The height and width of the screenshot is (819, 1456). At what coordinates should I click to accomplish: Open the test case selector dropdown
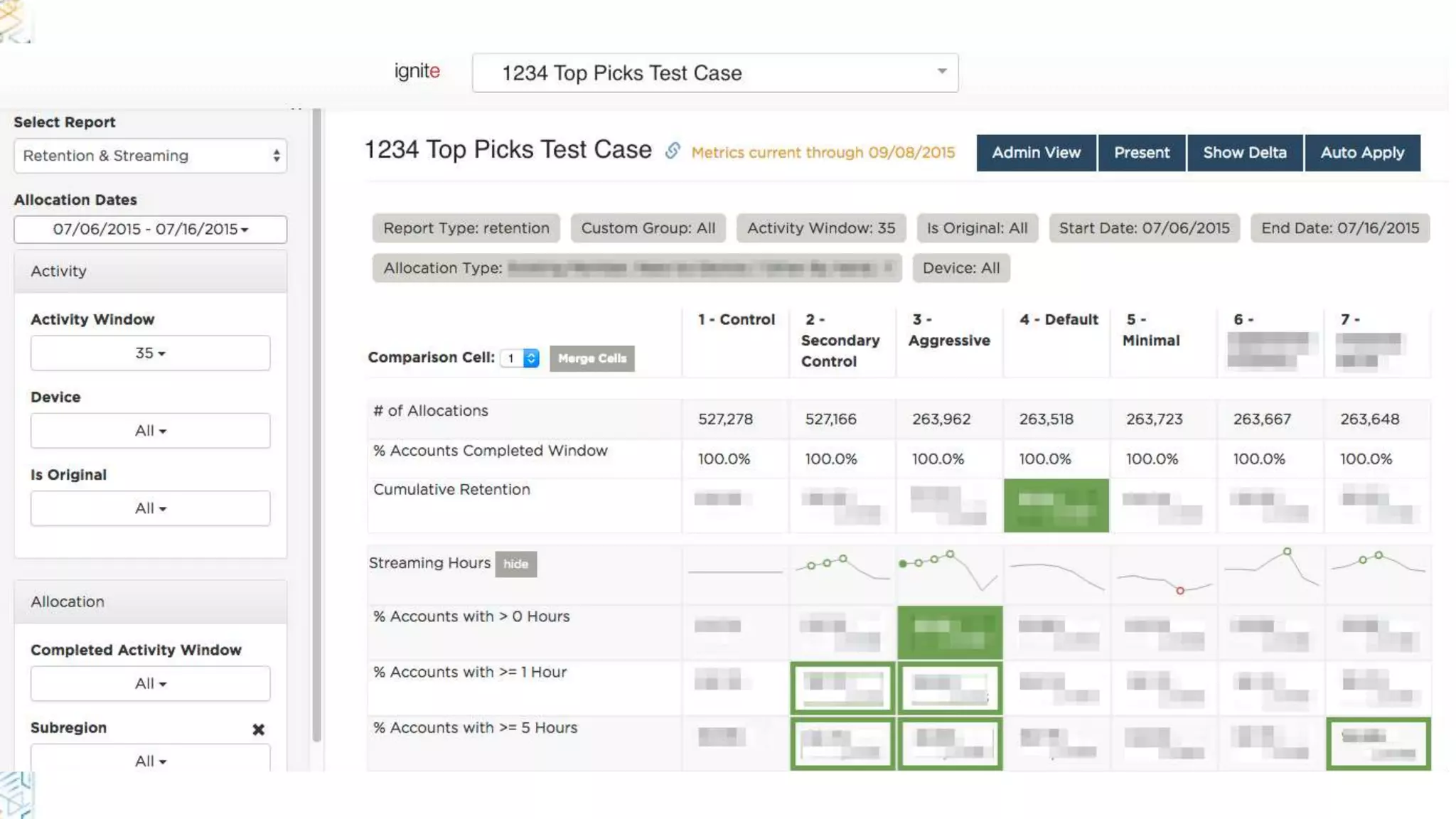(x=714, y=73)
